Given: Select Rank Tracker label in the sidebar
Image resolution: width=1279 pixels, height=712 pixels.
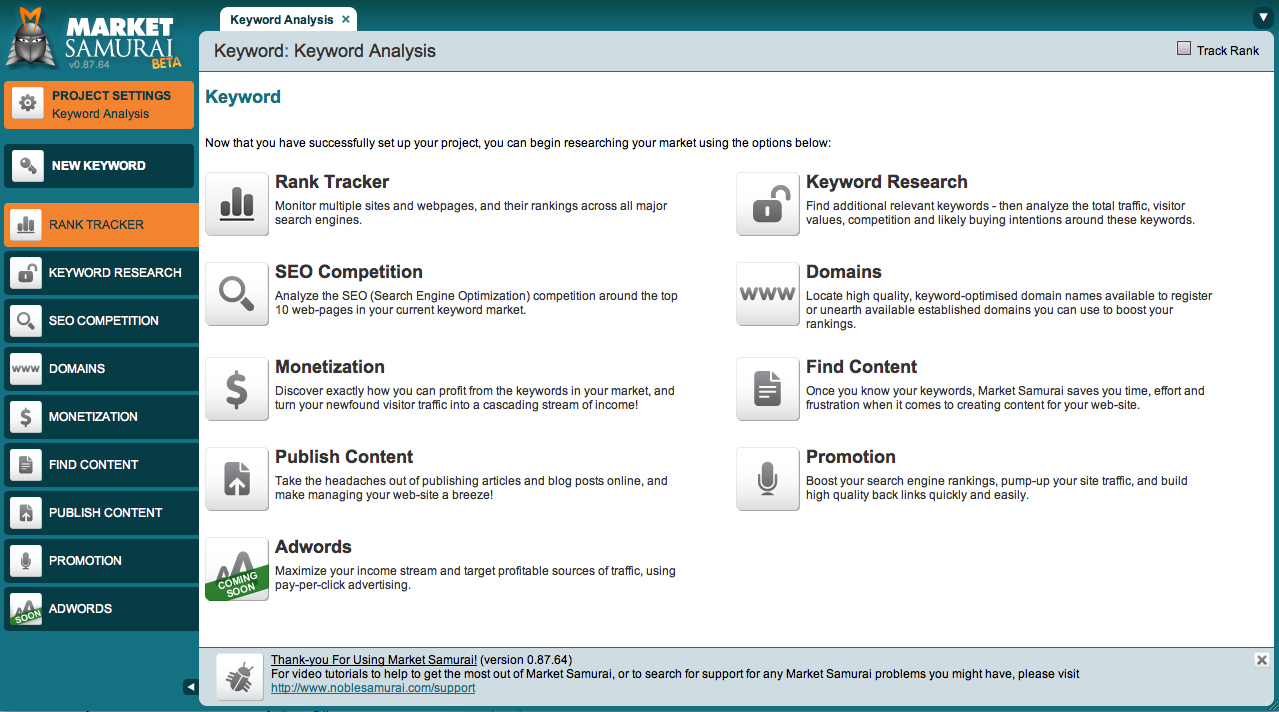Looking at the screenshot, I should pos(97,225).
